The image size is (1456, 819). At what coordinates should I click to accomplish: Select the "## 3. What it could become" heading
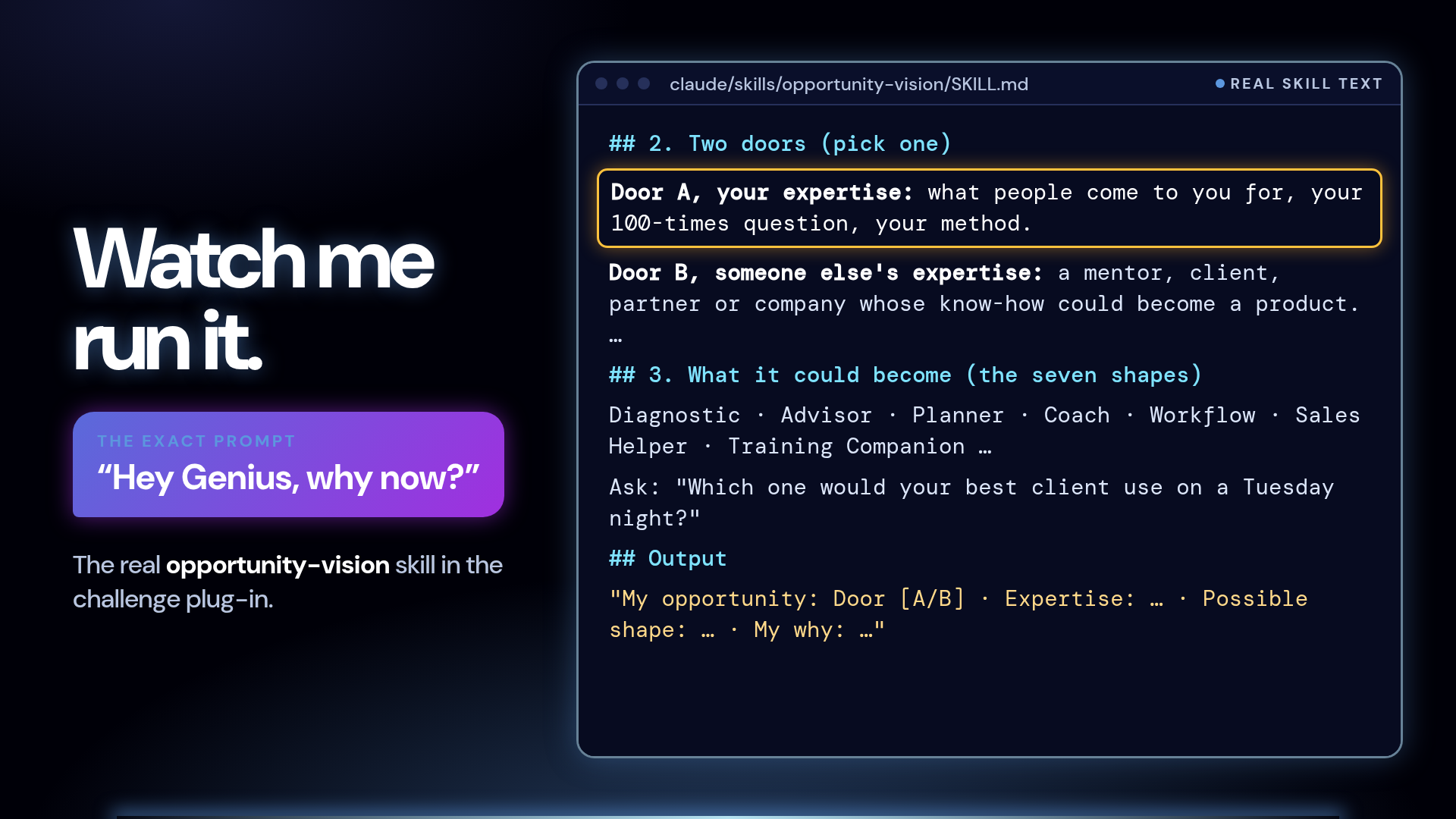point(905,375)
